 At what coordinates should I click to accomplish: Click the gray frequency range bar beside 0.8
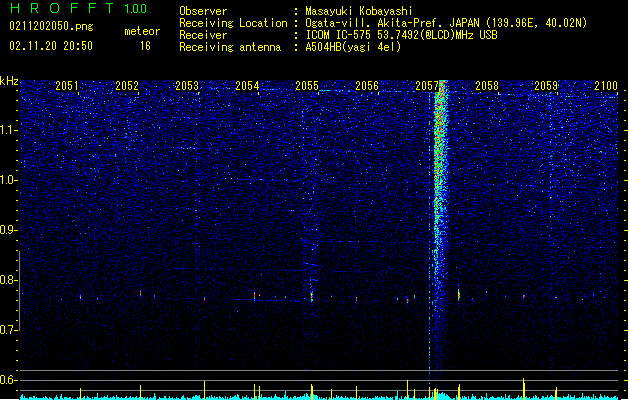tap(20, 290)
